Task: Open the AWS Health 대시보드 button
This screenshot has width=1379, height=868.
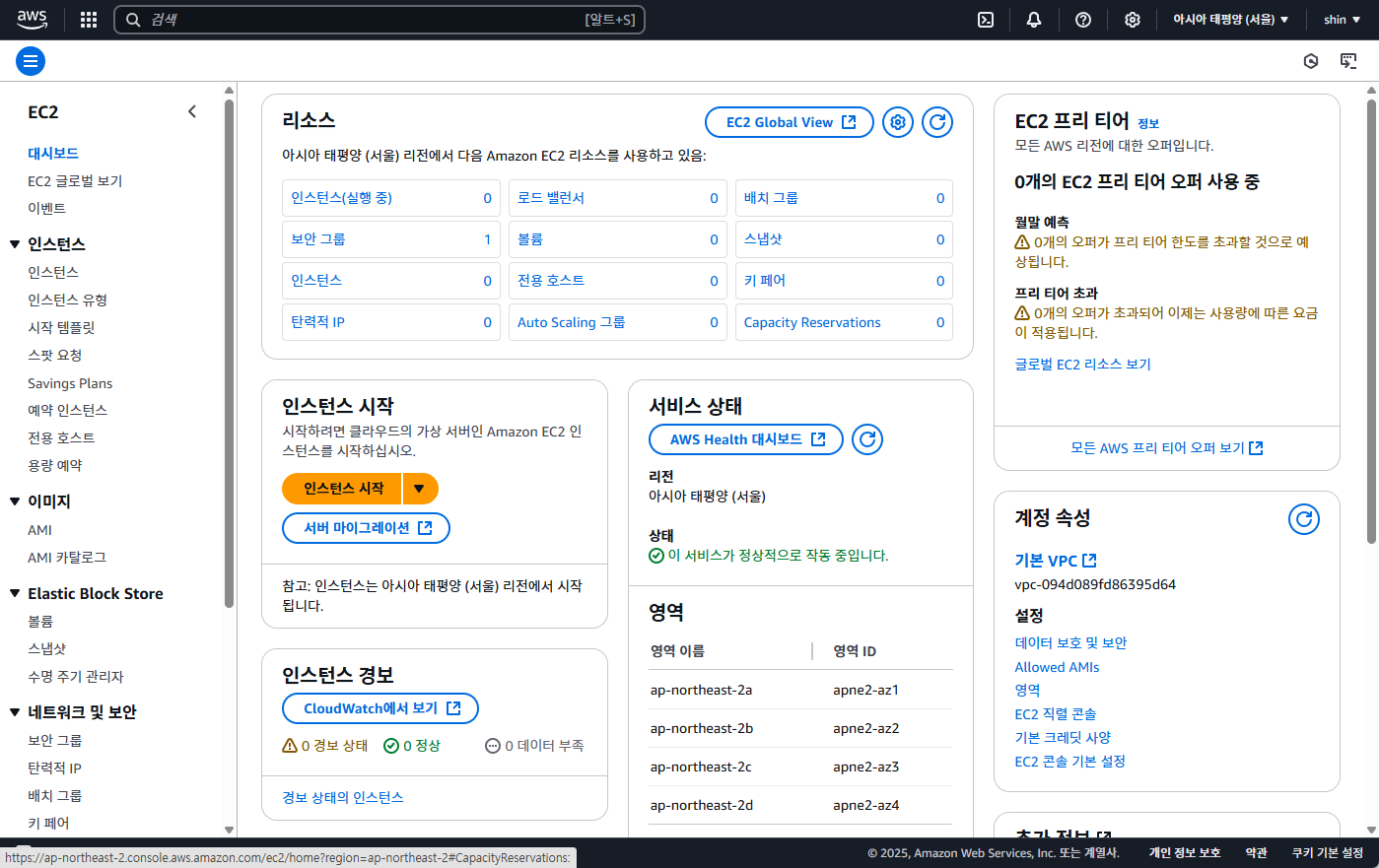Action: pyautogui.click(x=746, y=439)
